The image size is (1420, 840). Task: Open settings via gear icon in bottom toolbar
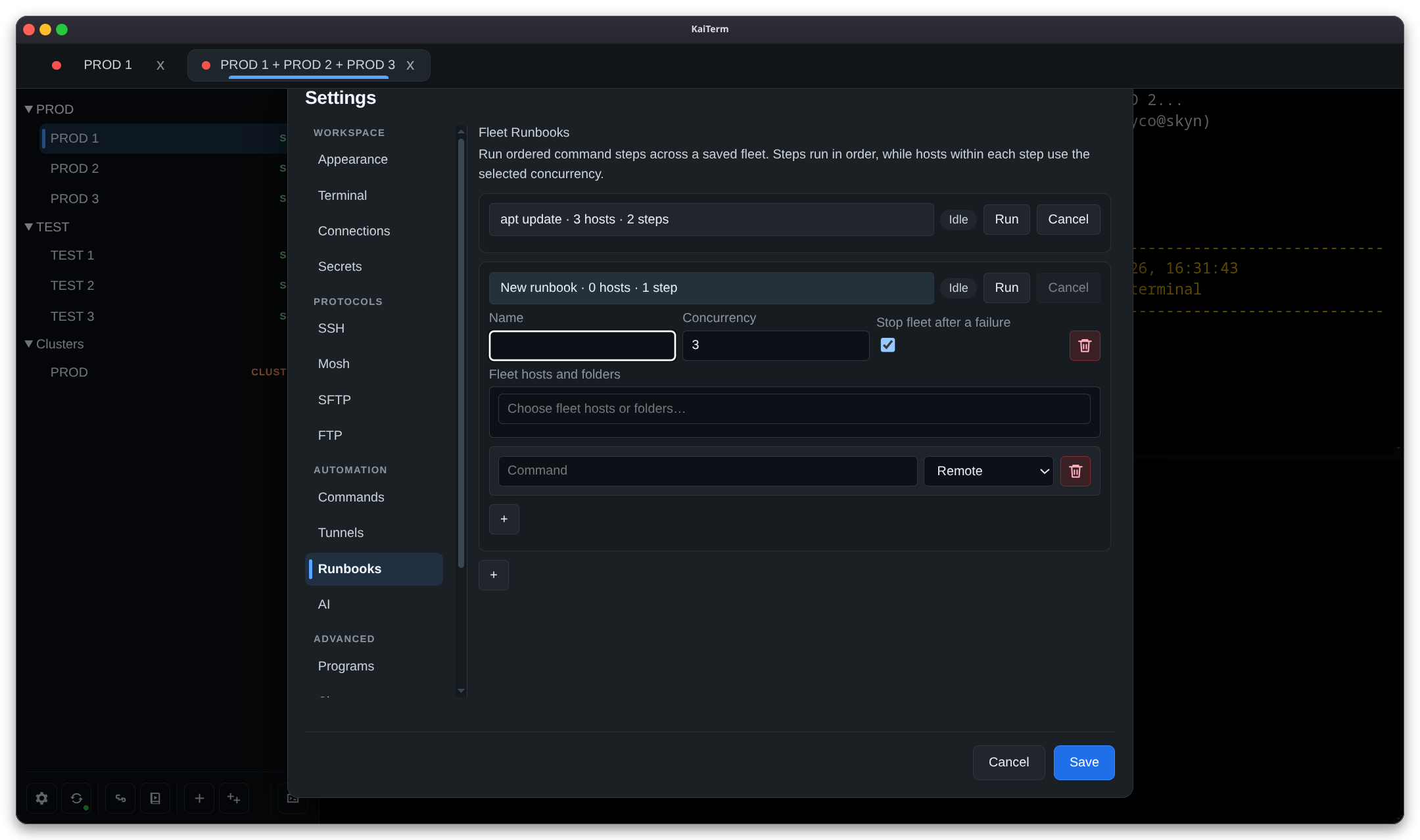(41, 798)
